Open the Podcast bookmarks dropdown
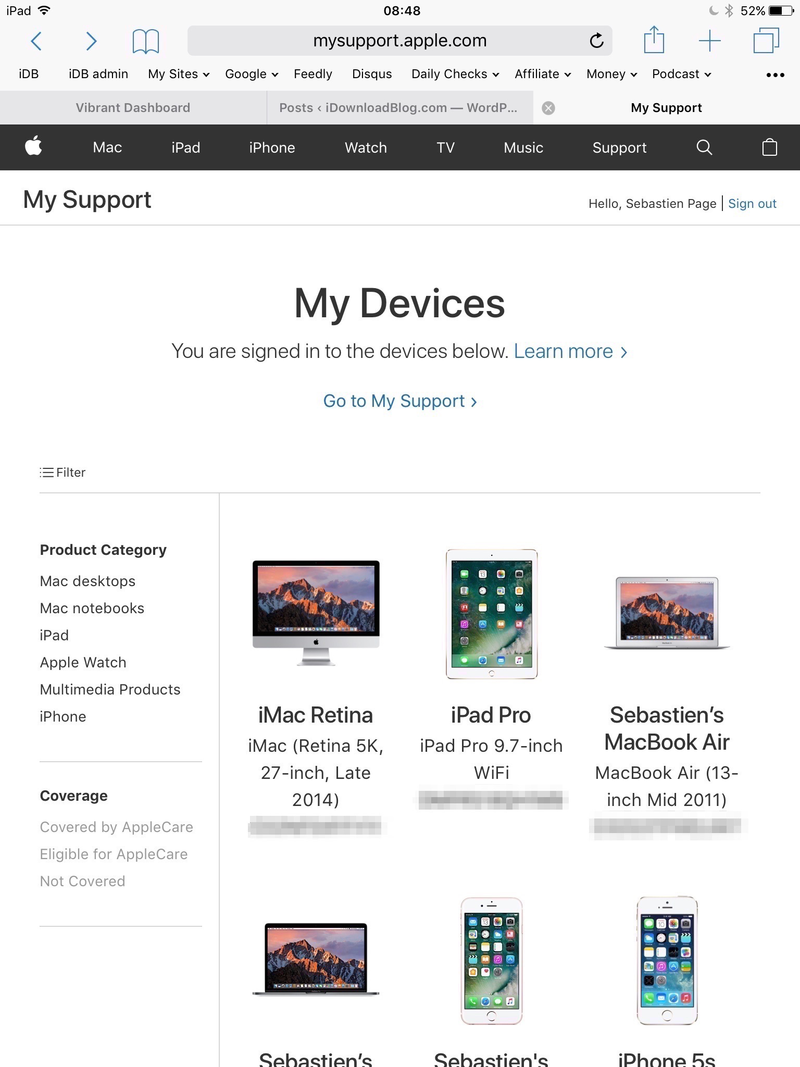 [x=682, y=73]
